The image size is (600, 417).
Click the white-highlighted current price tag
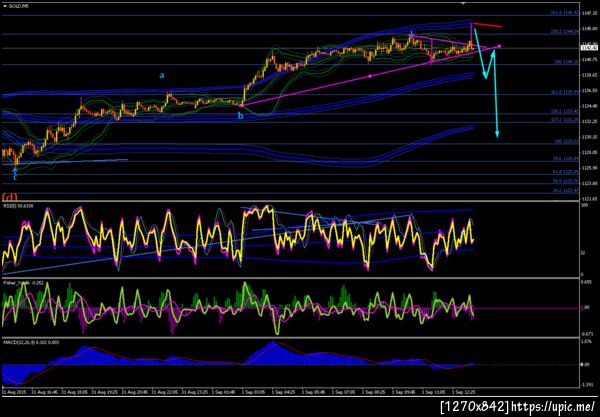click(x=589, y=47)
